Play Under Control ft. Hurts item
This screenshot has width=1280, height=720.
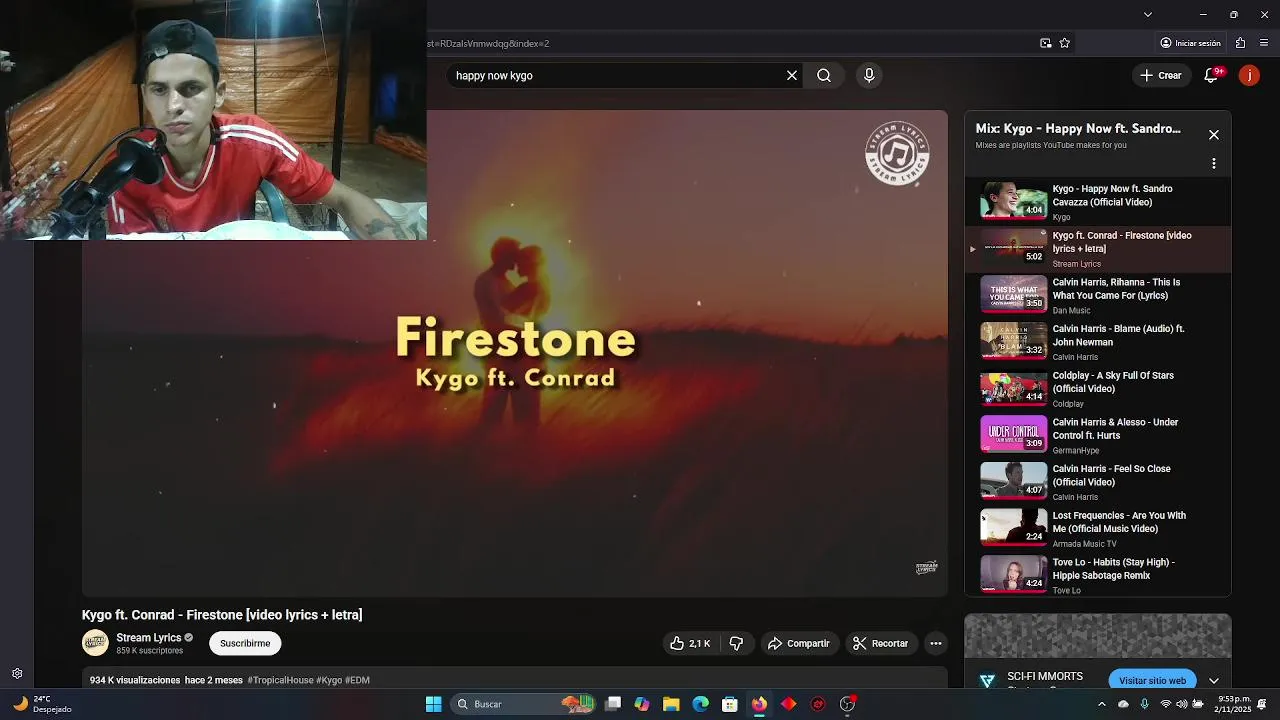click(1097, 435)
